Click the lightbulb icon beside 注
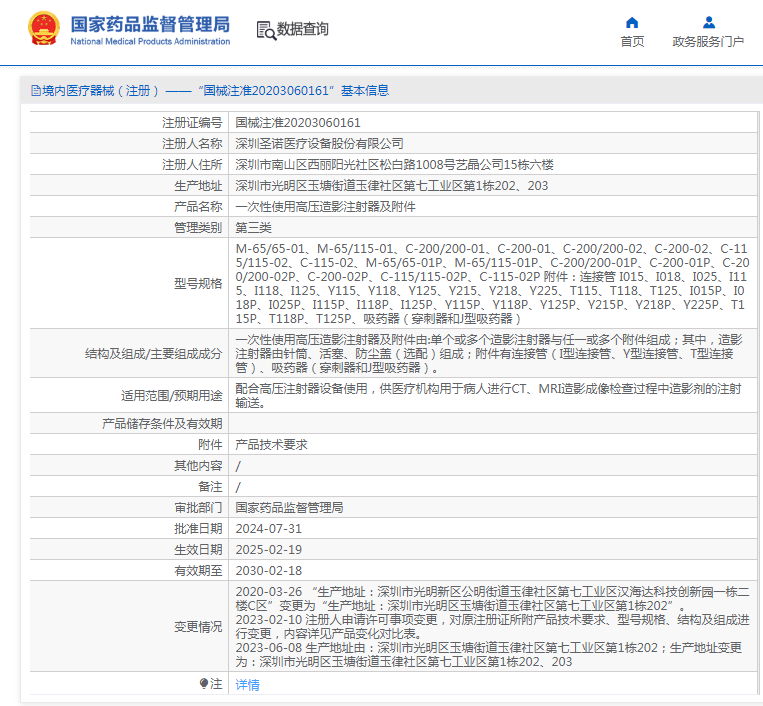Viewport: 763px width, 706px height. tap(204, 684)
